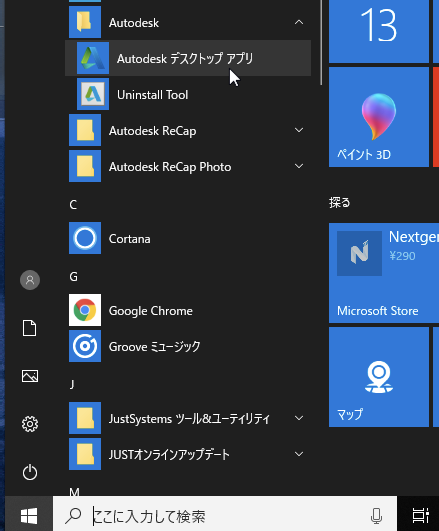This screenshot has width=439, height=531.
Task: Expand the Autodesk ReCap folder chevron
Action: [x=299, y=130]
